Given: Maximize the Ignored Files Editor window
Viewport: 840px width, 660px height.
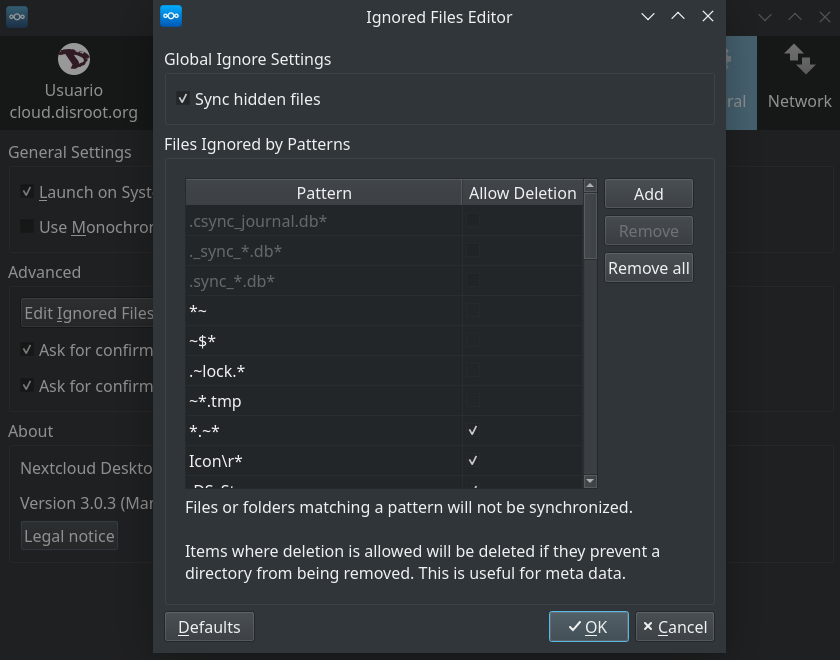Looking at the screenshot, I should pos(678,16).
